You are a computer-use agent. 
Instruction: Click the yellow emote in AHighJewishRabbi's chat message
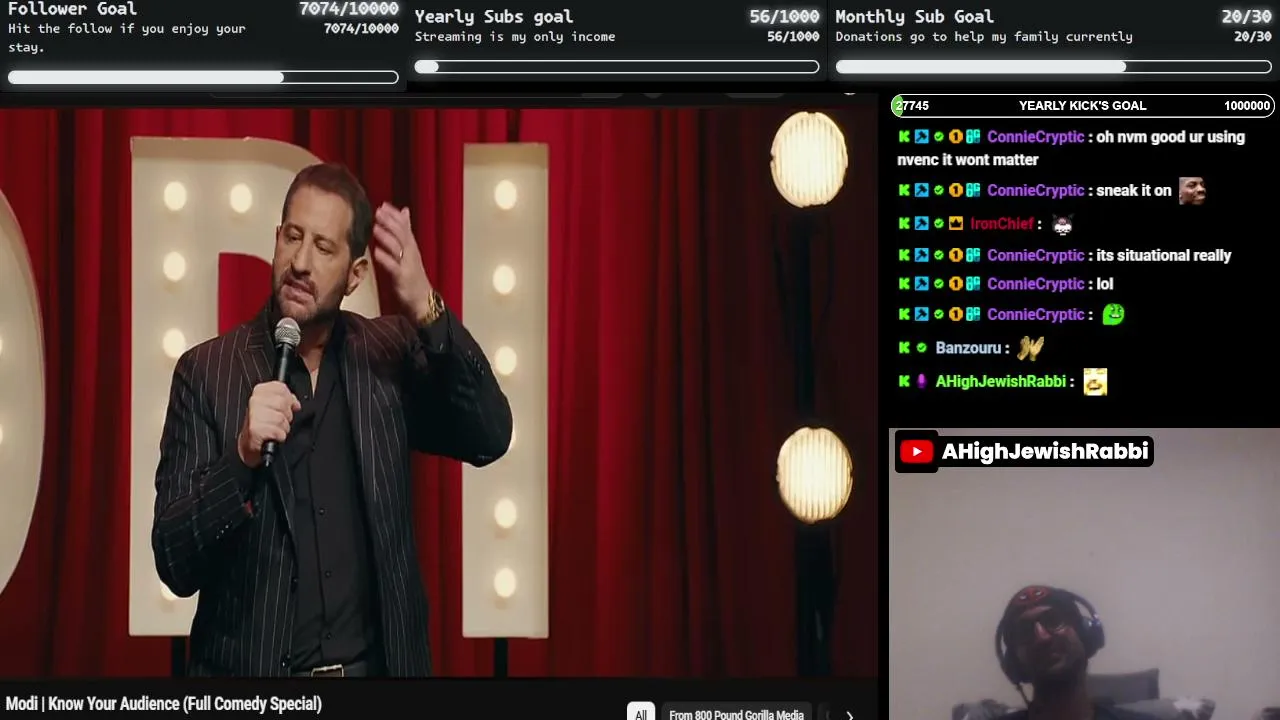point(1095,382)
